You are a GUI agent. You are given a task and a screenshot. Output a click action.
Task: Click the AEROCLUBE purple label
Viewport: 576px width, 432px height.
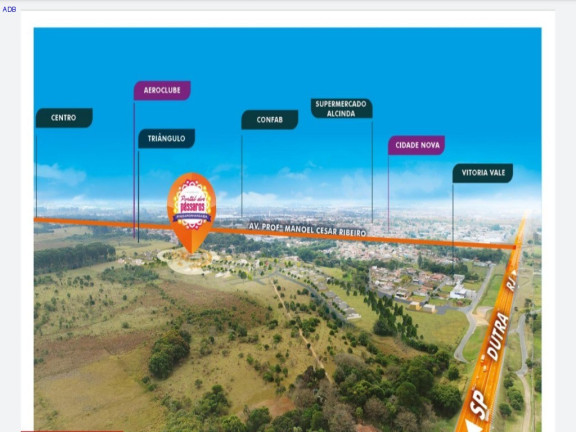162,90
